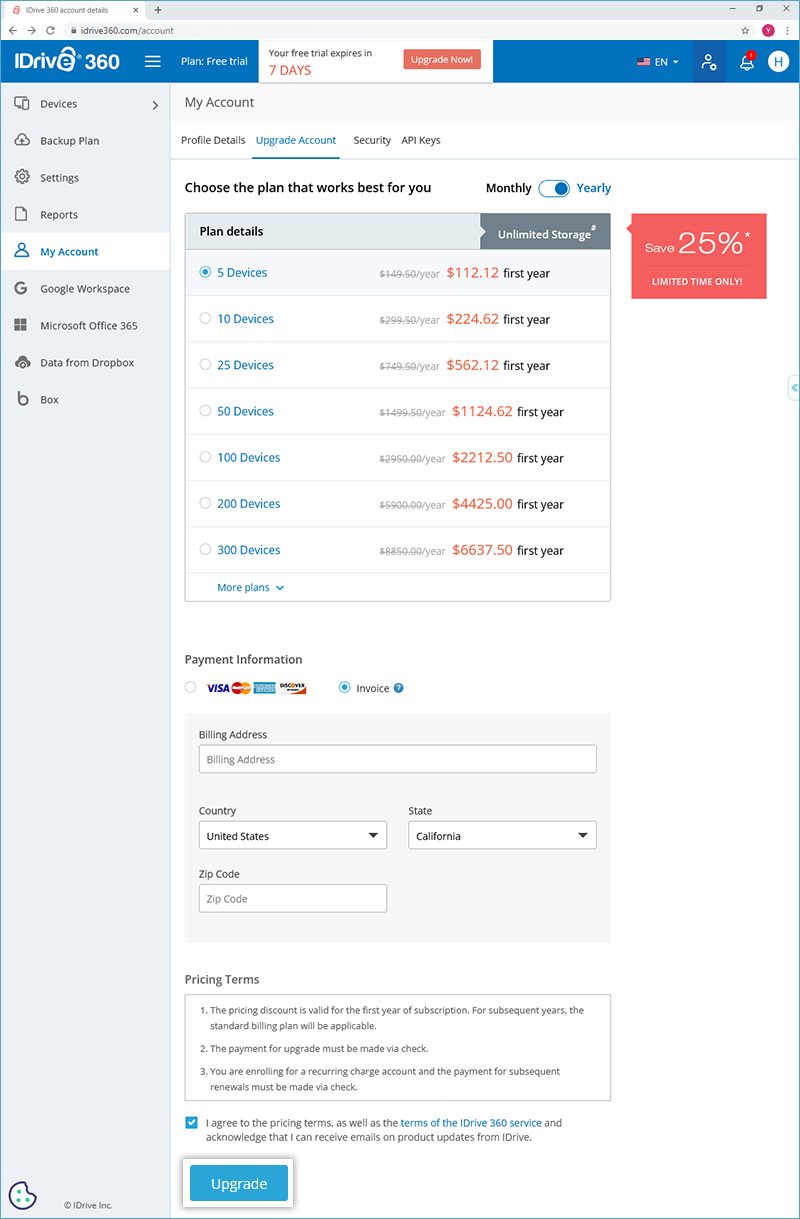The height and width of the screenshot is (1219, 800).
Task: Open the State dropdown
Action: point(502,836)
